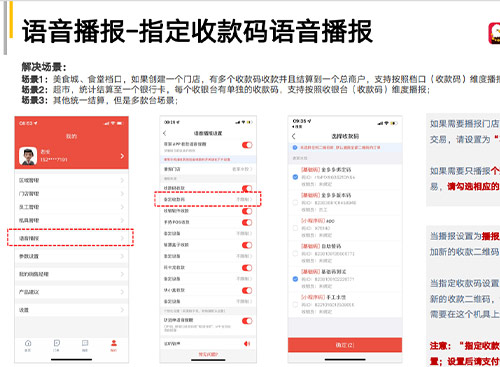Select the 解决场景 heading text
500x367 pixels.
(x=44, y=67)
